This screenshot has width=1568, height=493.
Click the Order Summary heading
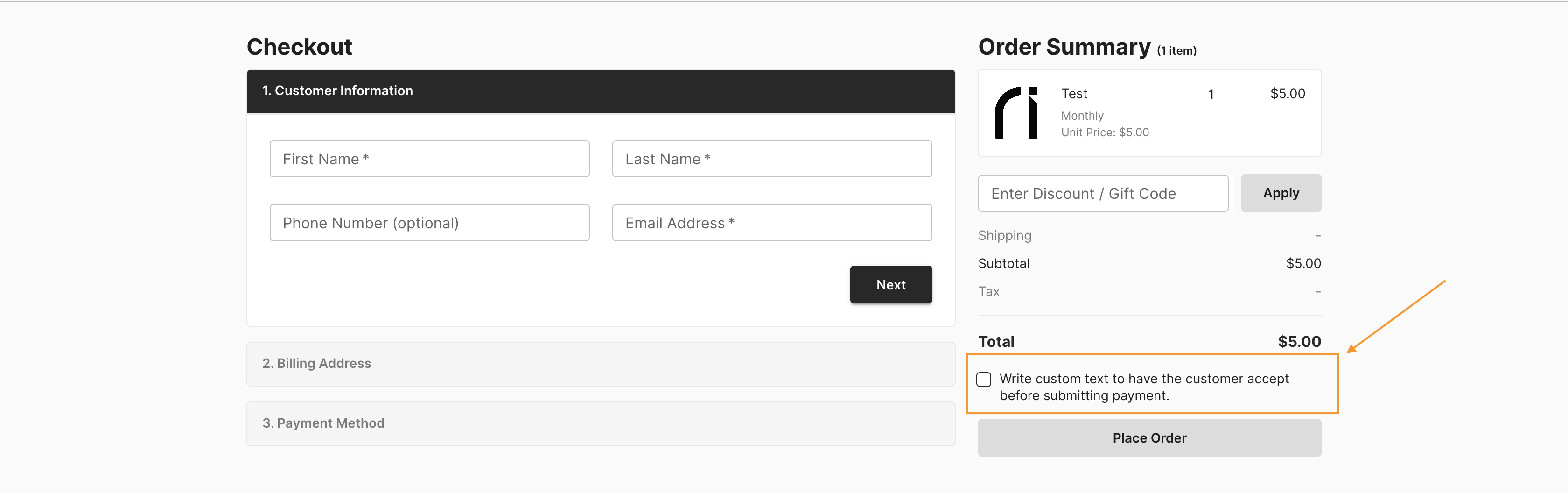coord(1064,47)
